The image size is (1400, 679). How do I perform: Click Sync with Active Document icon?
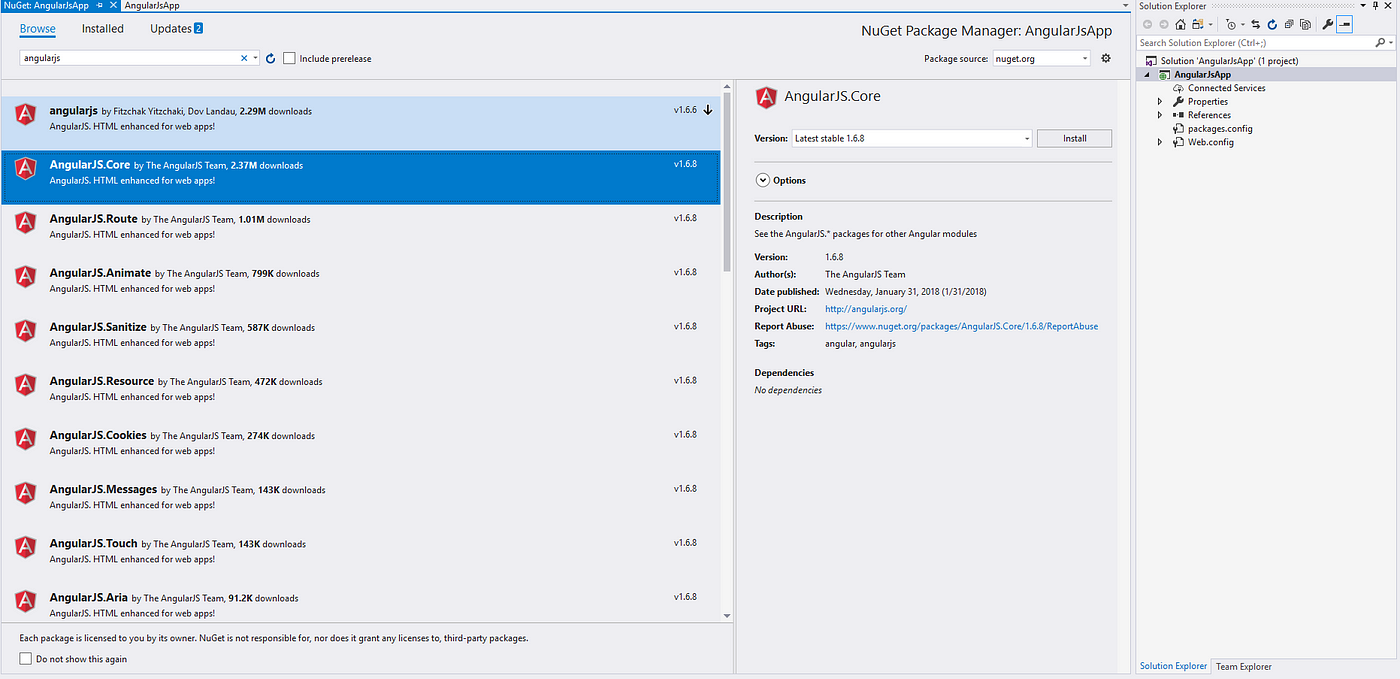[x=1256, y=24]
